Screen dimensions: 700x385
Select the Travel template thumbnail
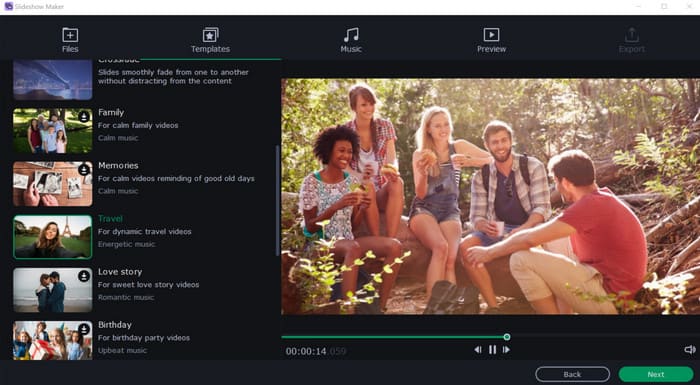tap(53, 237)
